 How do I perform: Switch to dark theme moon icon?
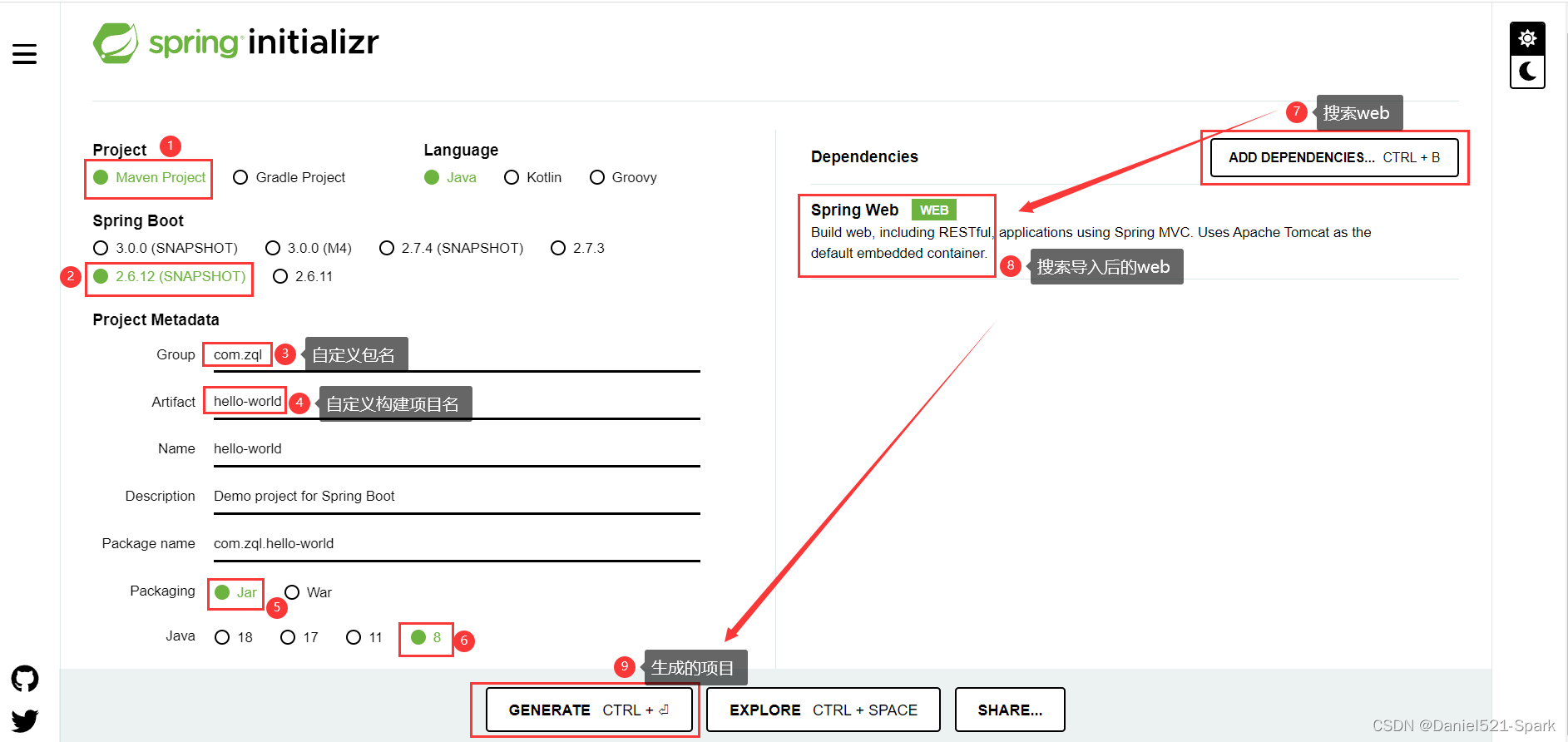[x=1527, y=72]
